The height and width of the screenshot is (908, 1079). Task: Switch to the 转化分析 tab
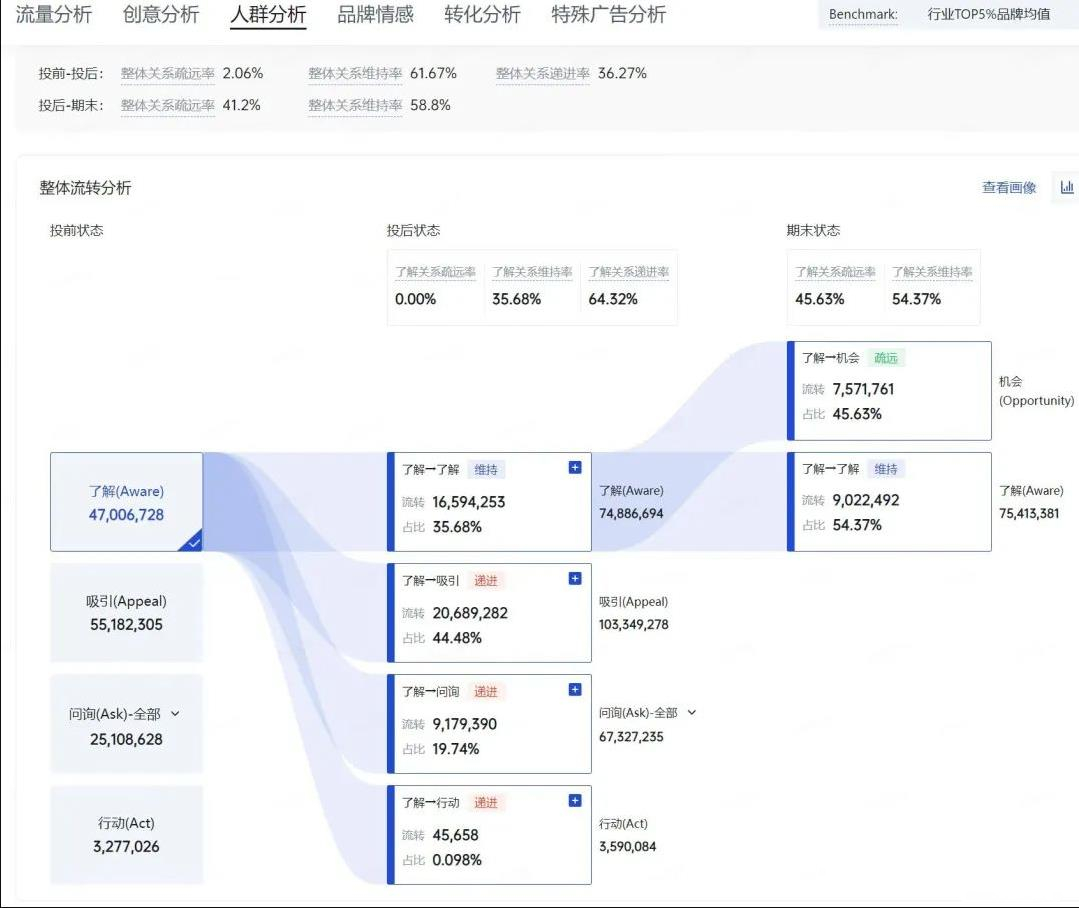click(x=482, y=15)
